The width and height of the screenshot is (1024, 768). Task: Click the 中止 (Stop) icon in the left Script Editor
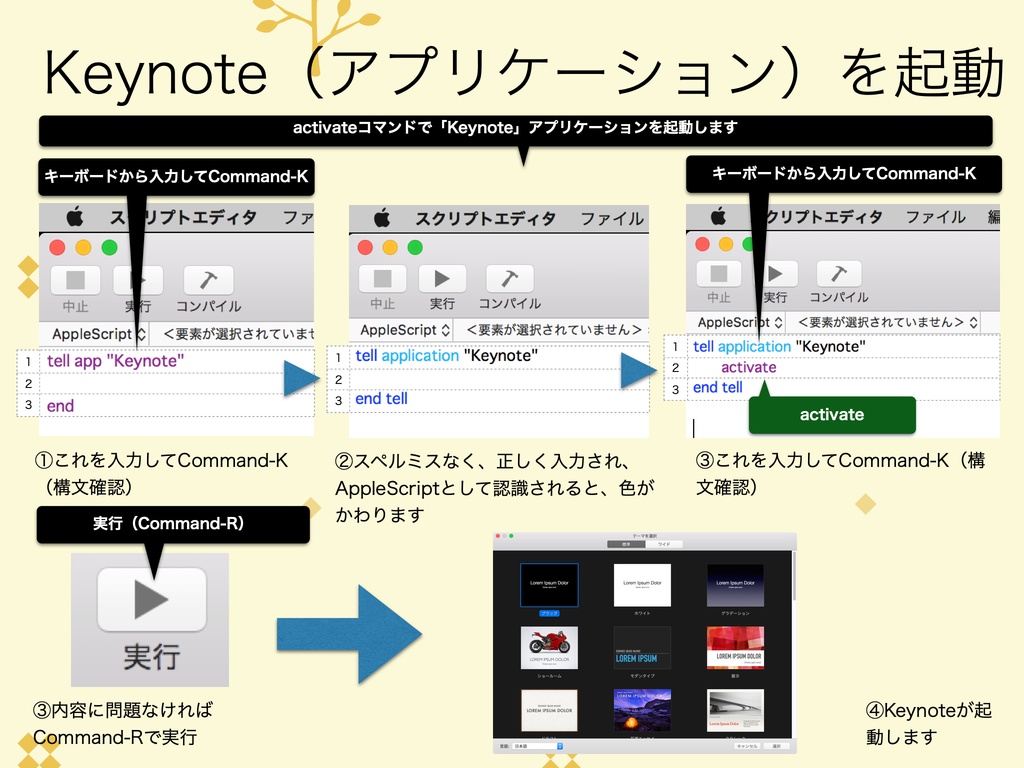76,279
